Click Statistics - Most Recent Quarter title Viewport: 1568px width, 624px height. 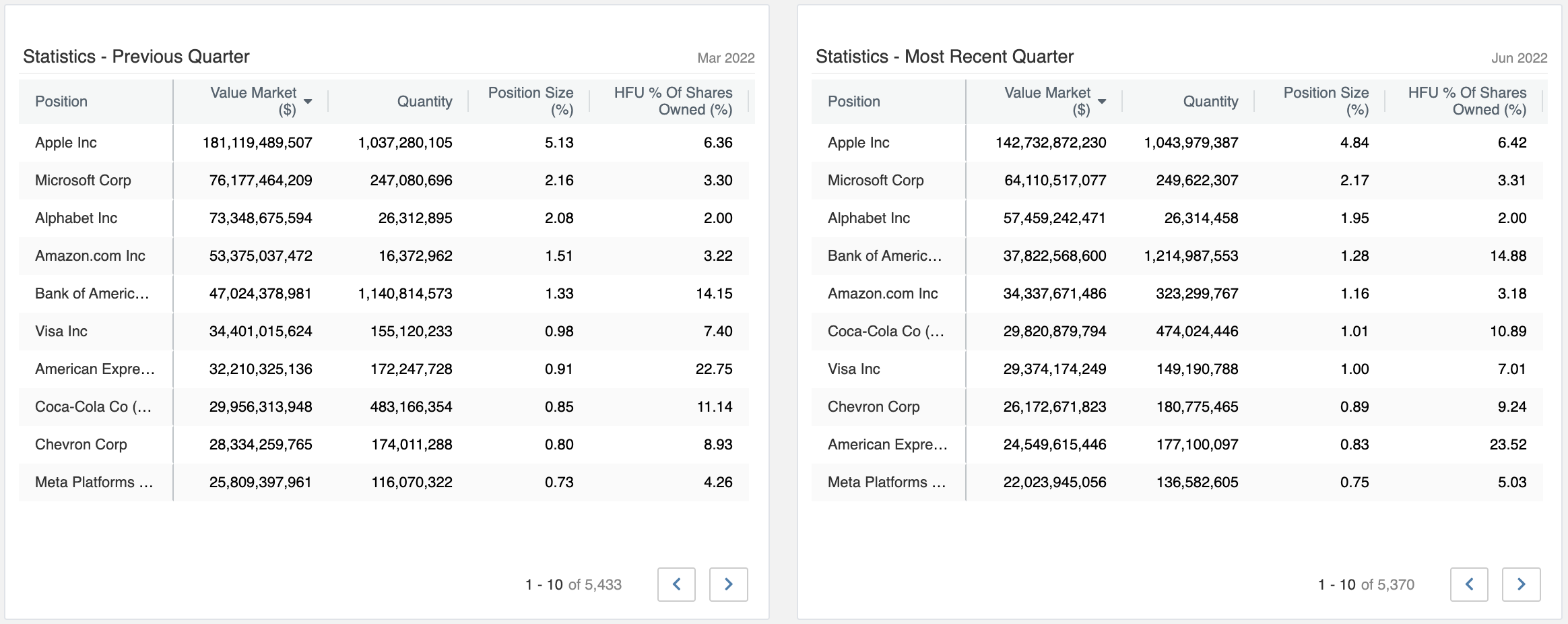944,57
